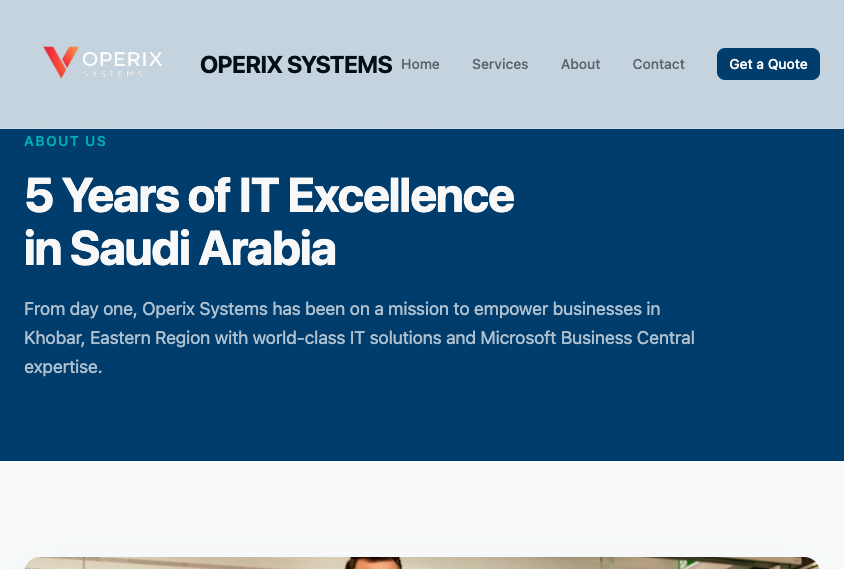Click the word 'expertise.' ending the paragraph
Screen dimensions: 844x569
(x=63, y=367)
